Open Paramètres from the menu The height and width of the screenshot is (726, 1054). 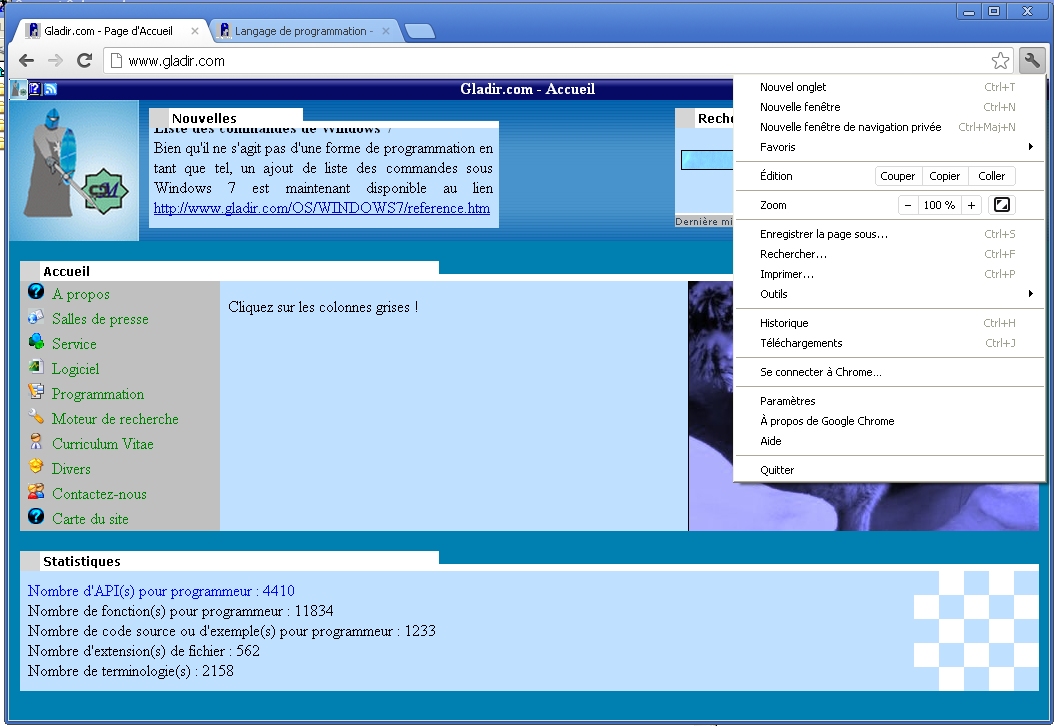click(x=889, y=401)
